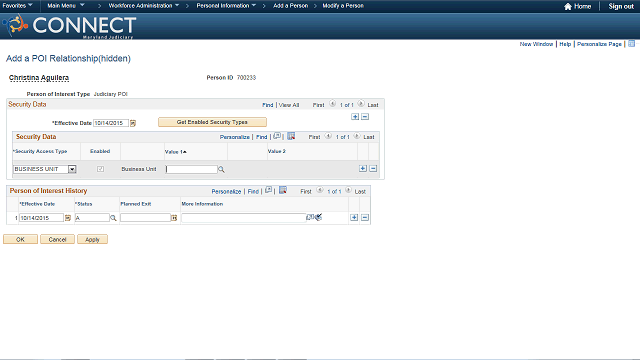Open the New Window link
This screenshot has height=360, width=640.
coord(536,44)
